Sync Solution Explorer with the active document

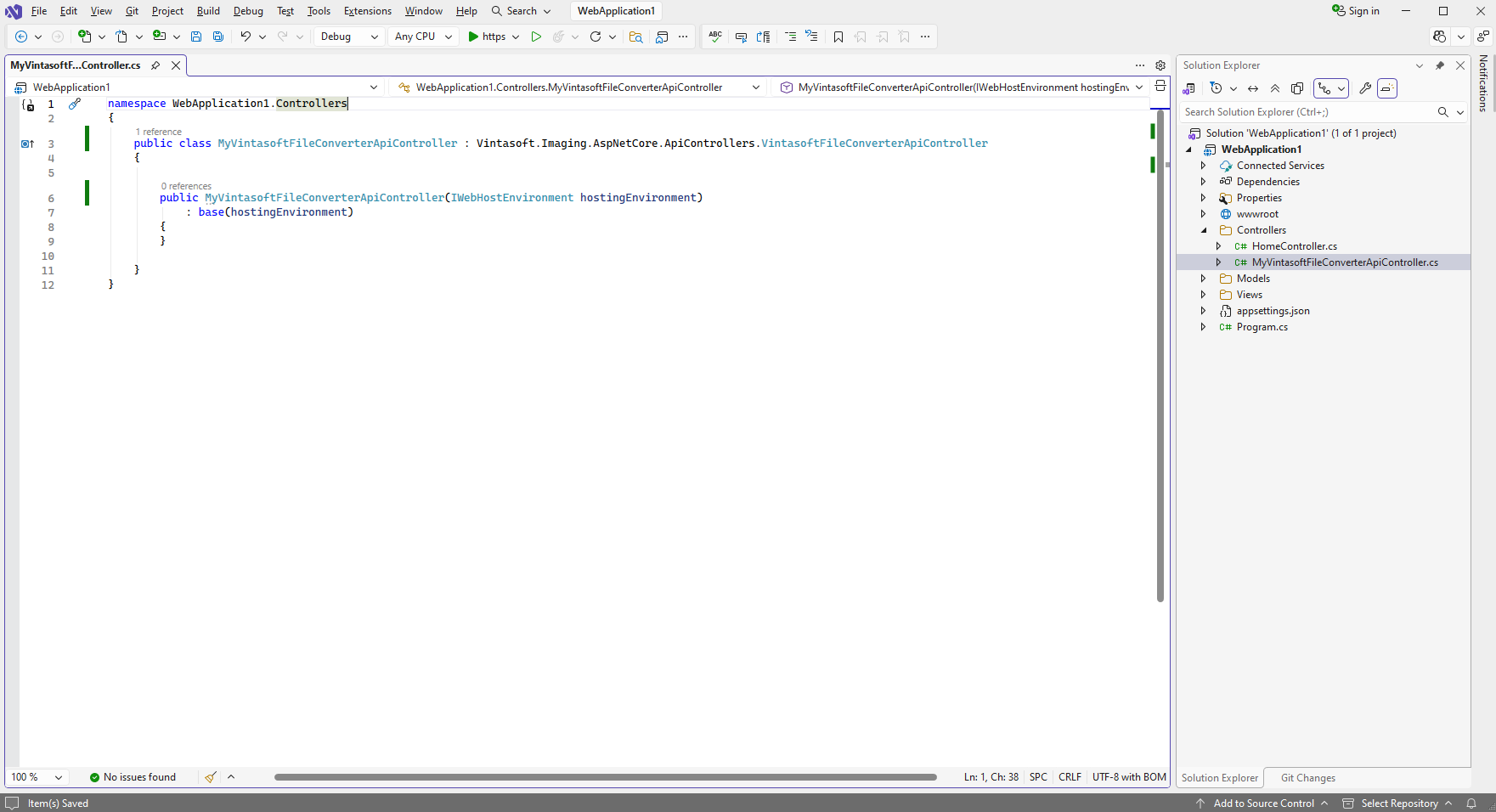(1252, 87)
